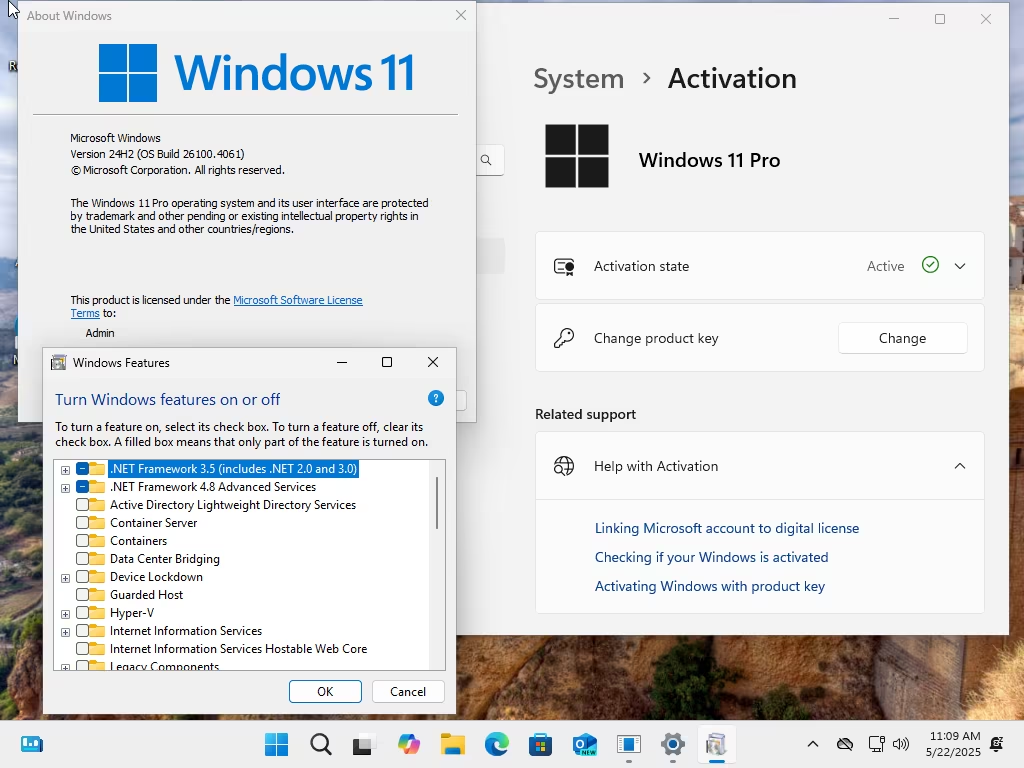
Task: Expand the Hyper-V tree node
Action: click(x=65, y=614)
